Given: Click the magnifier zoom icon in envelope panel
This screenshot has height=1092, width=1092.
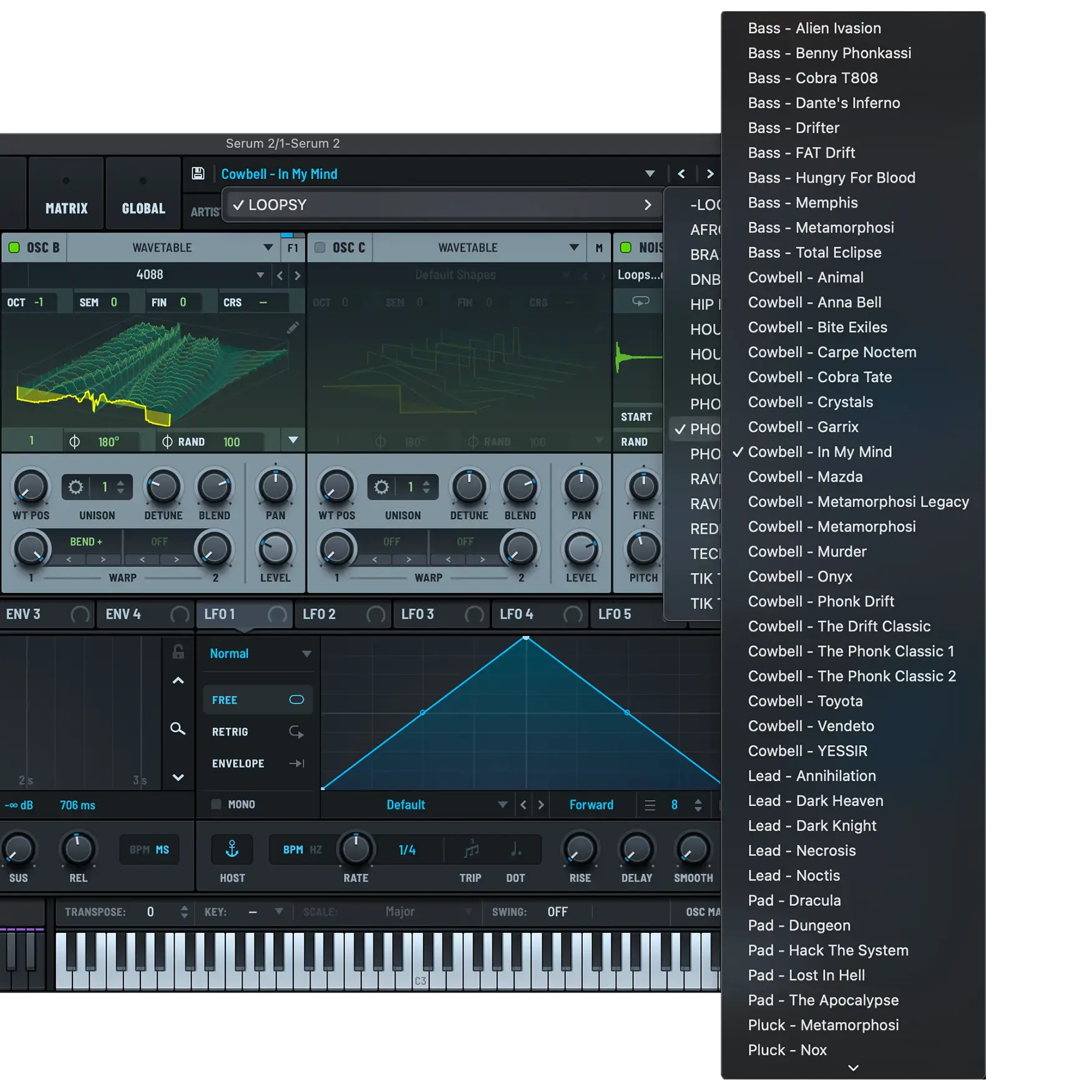Looking at the screenshot, I should click(x=178, y=729).
